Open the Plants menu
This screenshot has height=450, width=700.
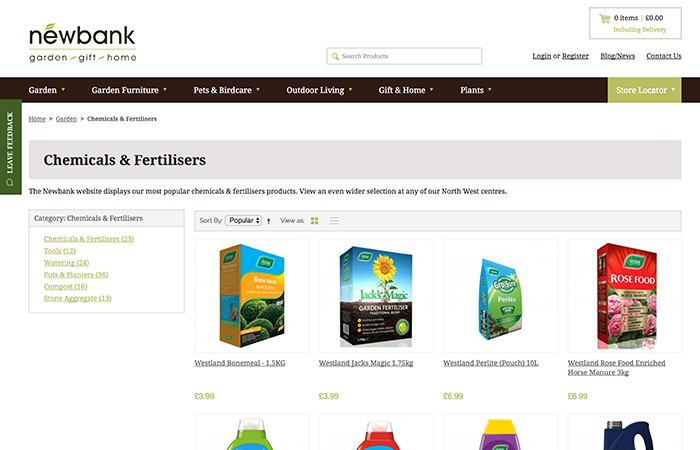pyautogui.click(x=475, y=90)
